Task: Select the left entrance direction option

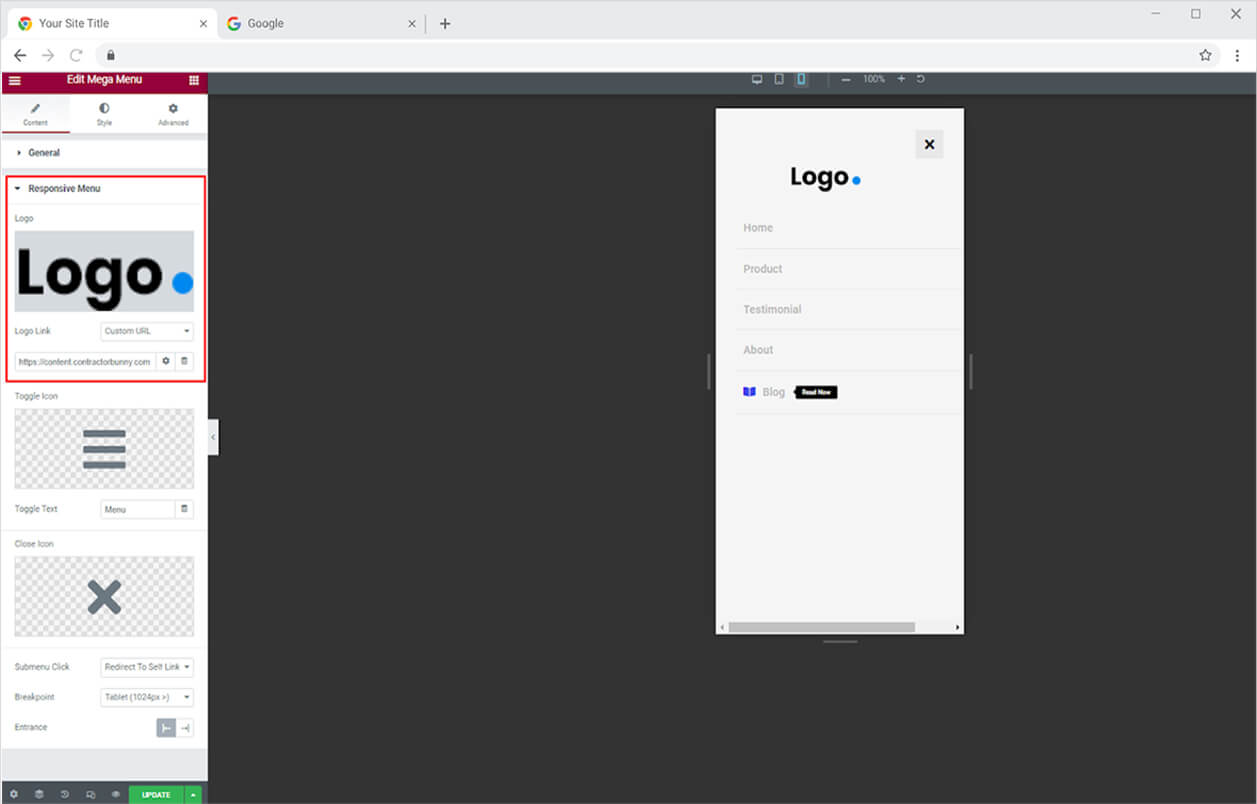Action: point(166,728)
